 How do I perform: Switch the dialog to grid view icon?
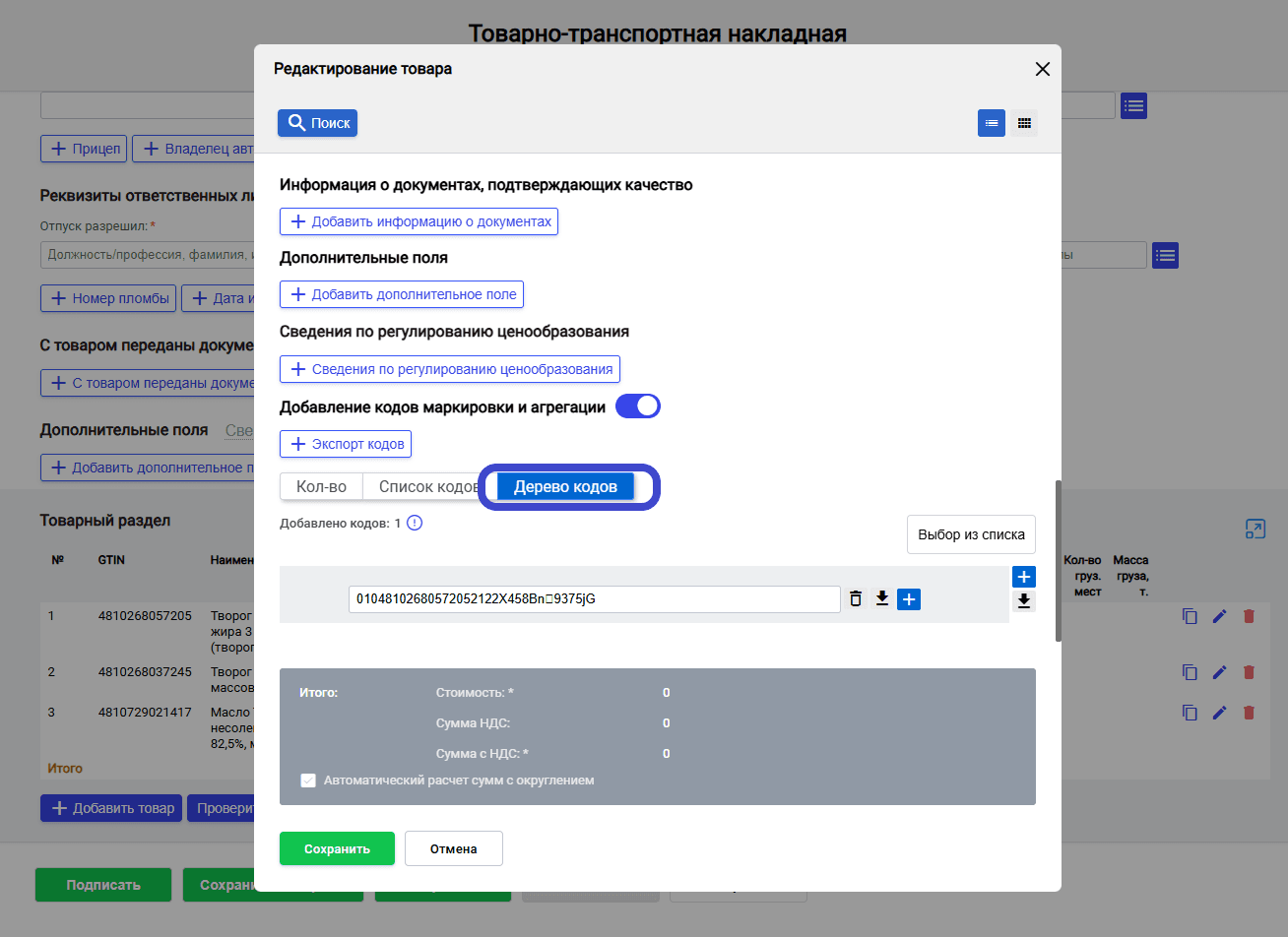(1024, 123)
